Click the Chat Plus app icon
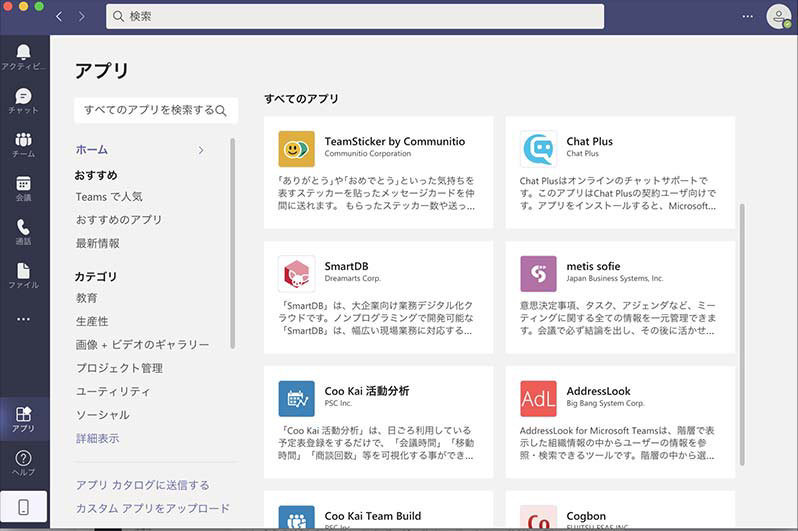798x531 pixels. pyautogui.click(x=538, y=149)
